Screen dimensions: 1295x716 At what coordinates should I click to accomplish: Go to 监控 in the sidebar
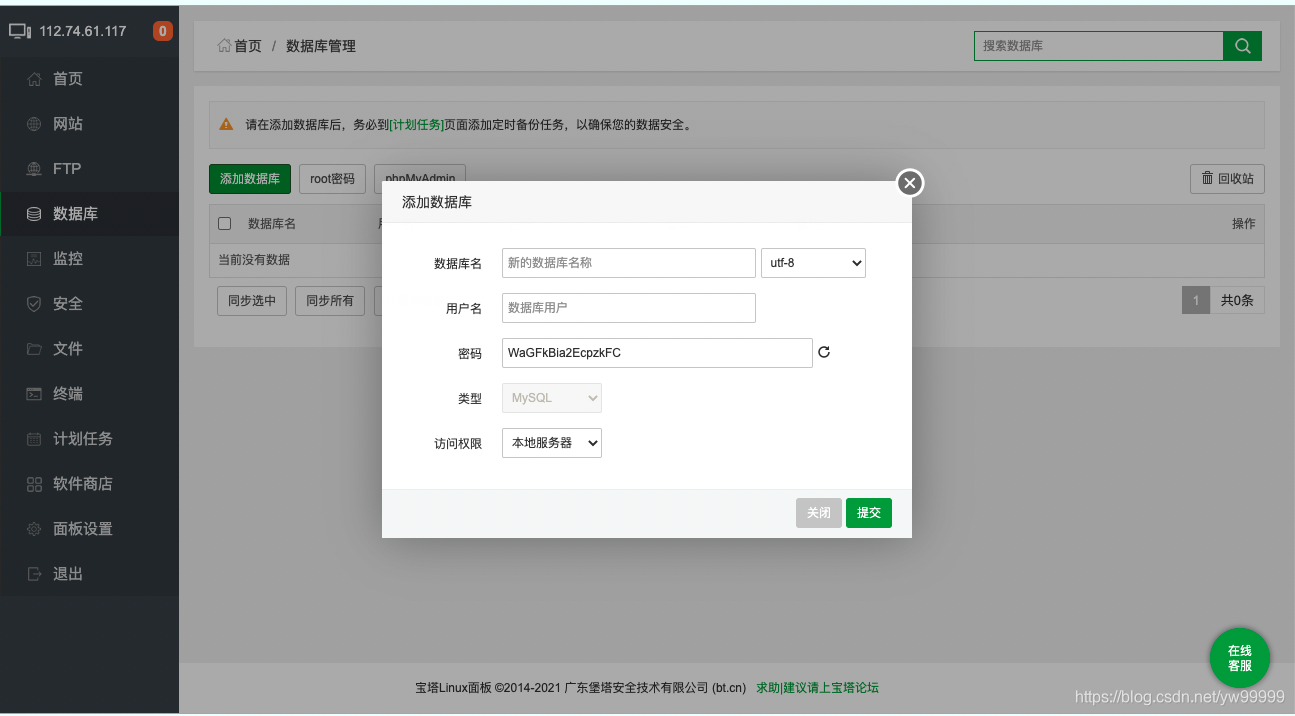point(68,259)
